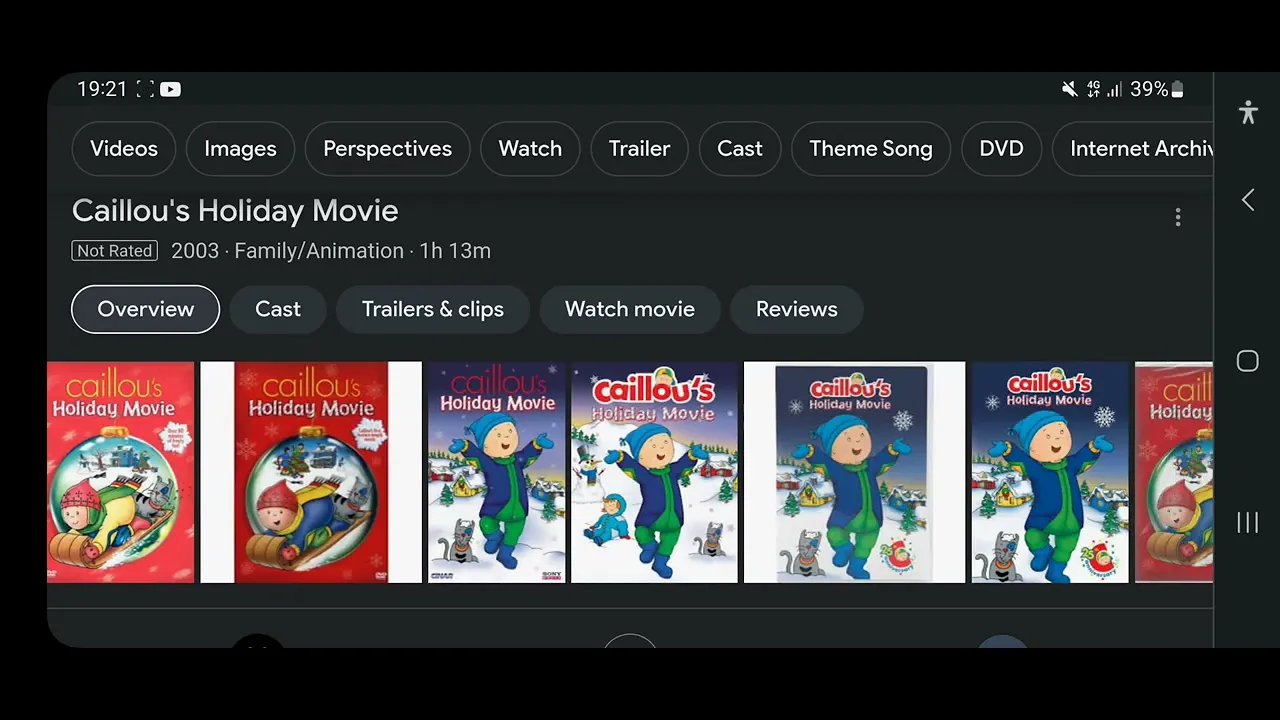This screenshot has width=1280, height=720.
Task: Tap the 19:21 clock
Action: (x=102, y=89)
